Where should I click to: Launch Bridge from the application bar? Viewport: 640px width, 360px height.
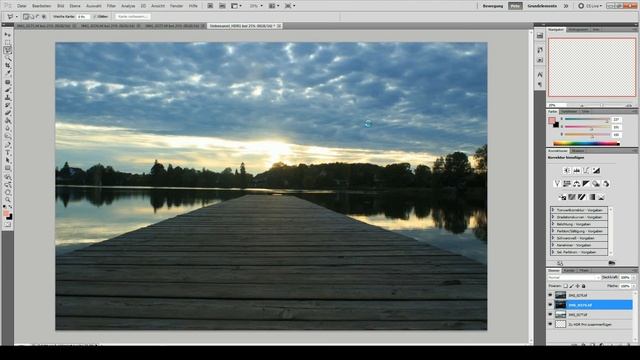[210, 6]
